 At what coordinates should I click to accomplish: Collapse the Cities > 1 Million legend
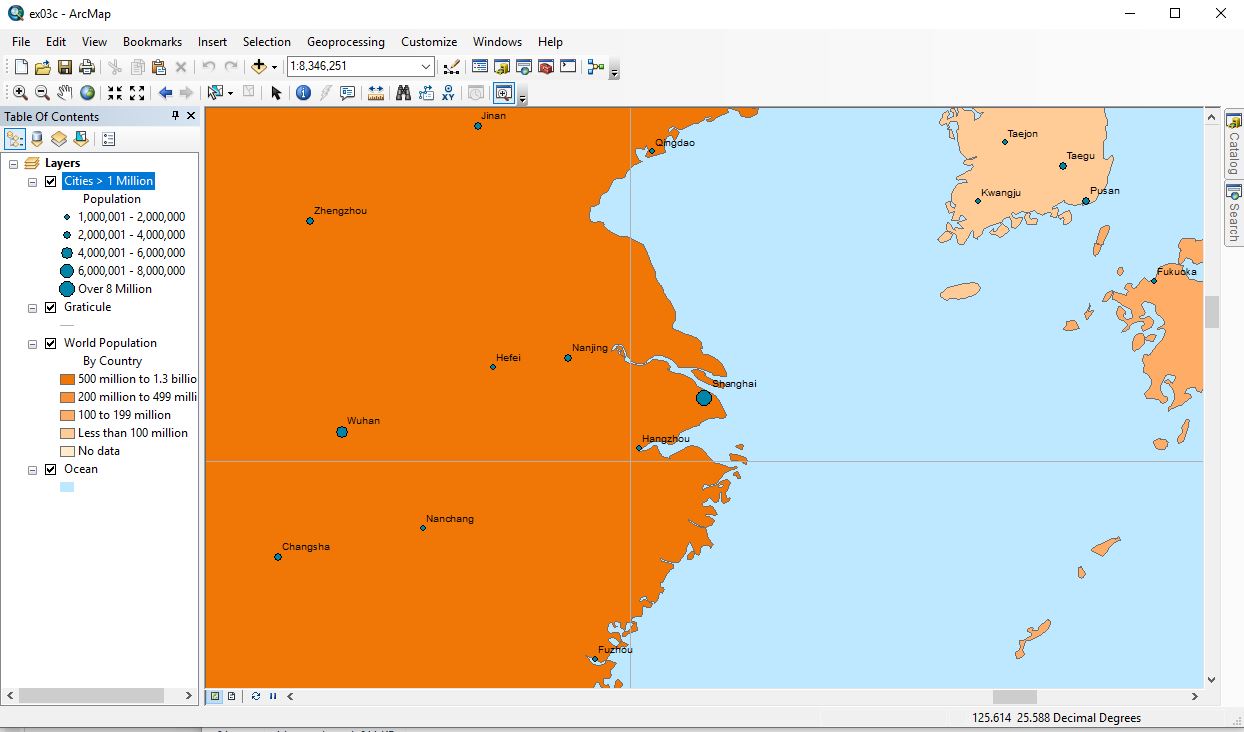coord(33,181)
